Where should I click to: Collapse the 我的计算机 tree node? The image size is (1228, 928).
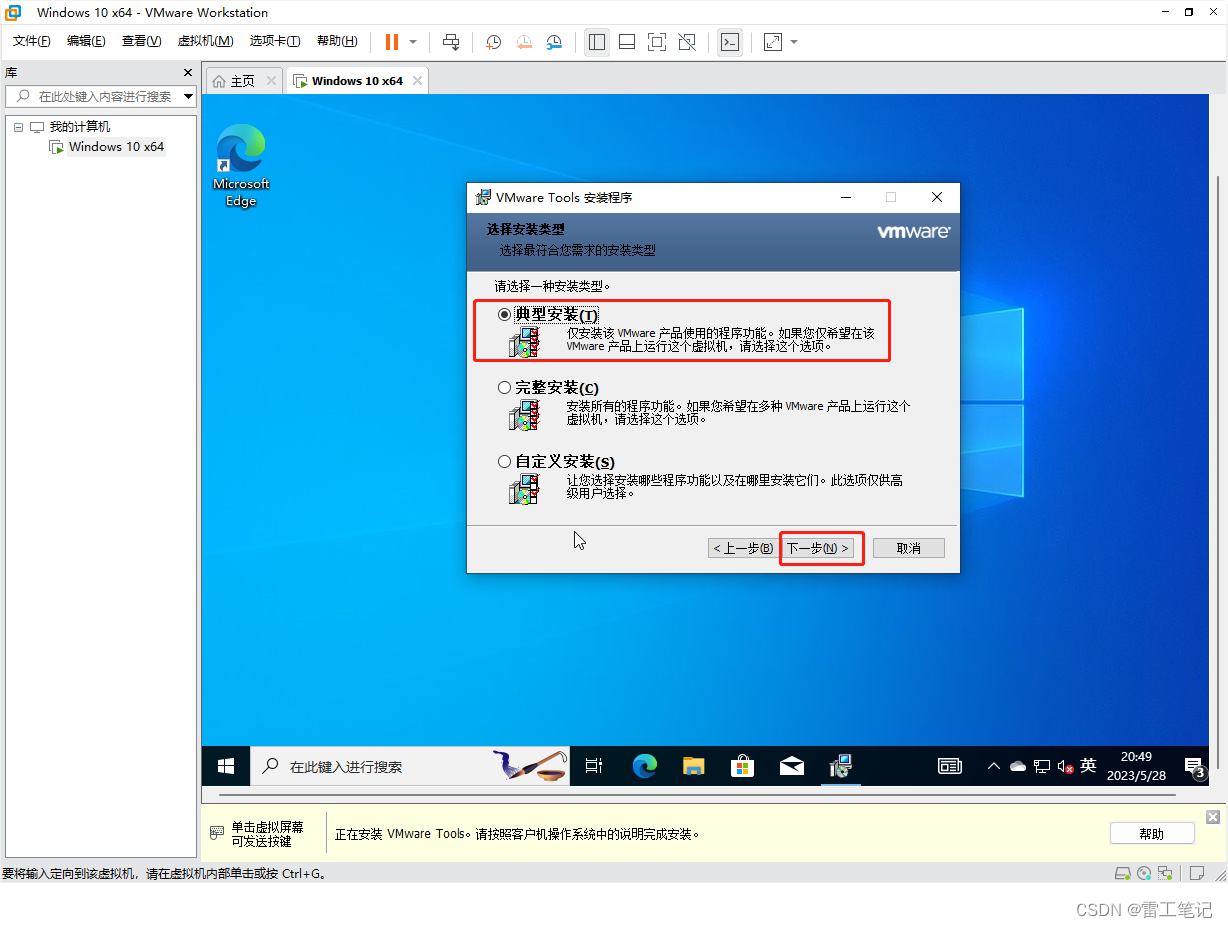pos(18,127)
